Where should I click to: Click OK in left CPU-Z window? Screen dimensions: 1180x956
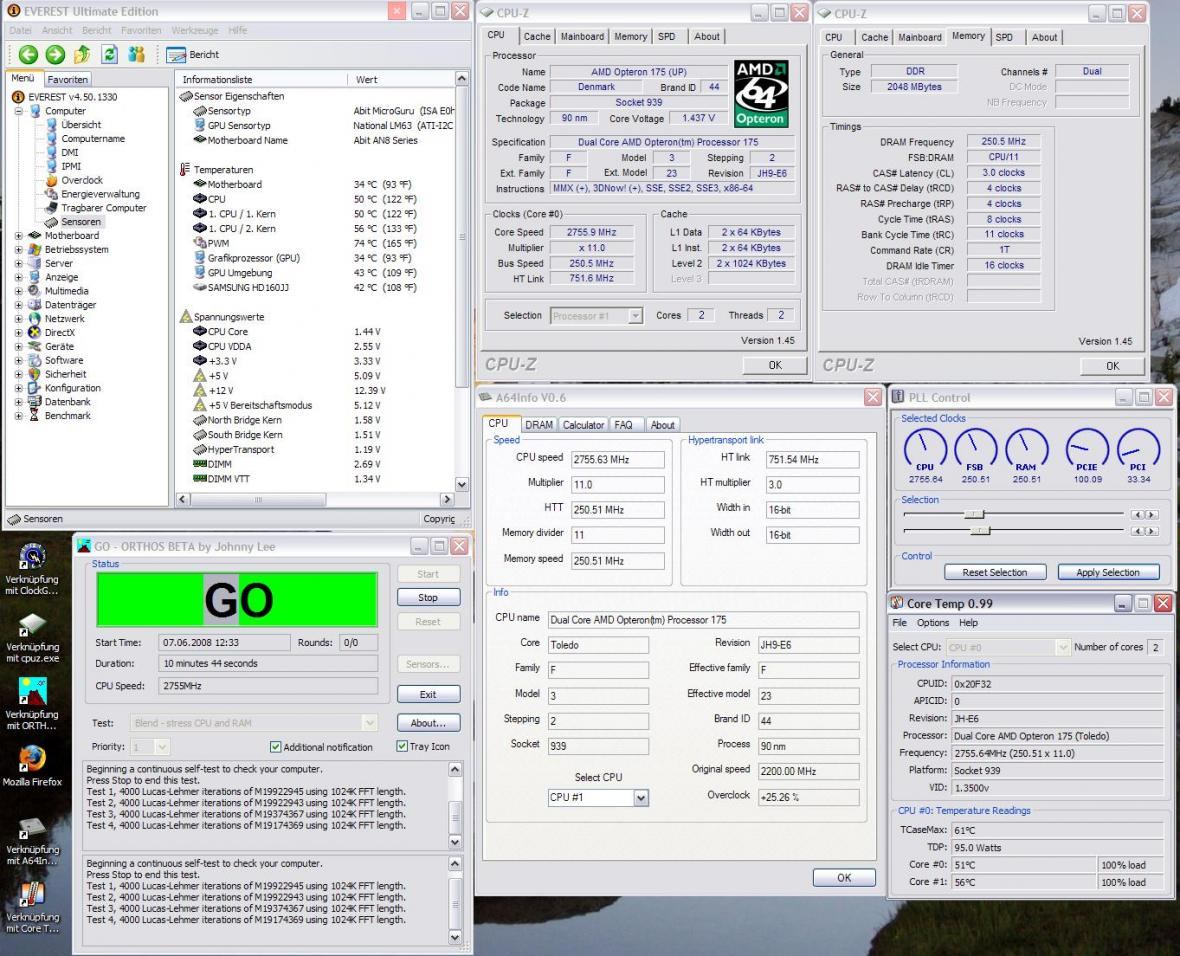(774, 365)
